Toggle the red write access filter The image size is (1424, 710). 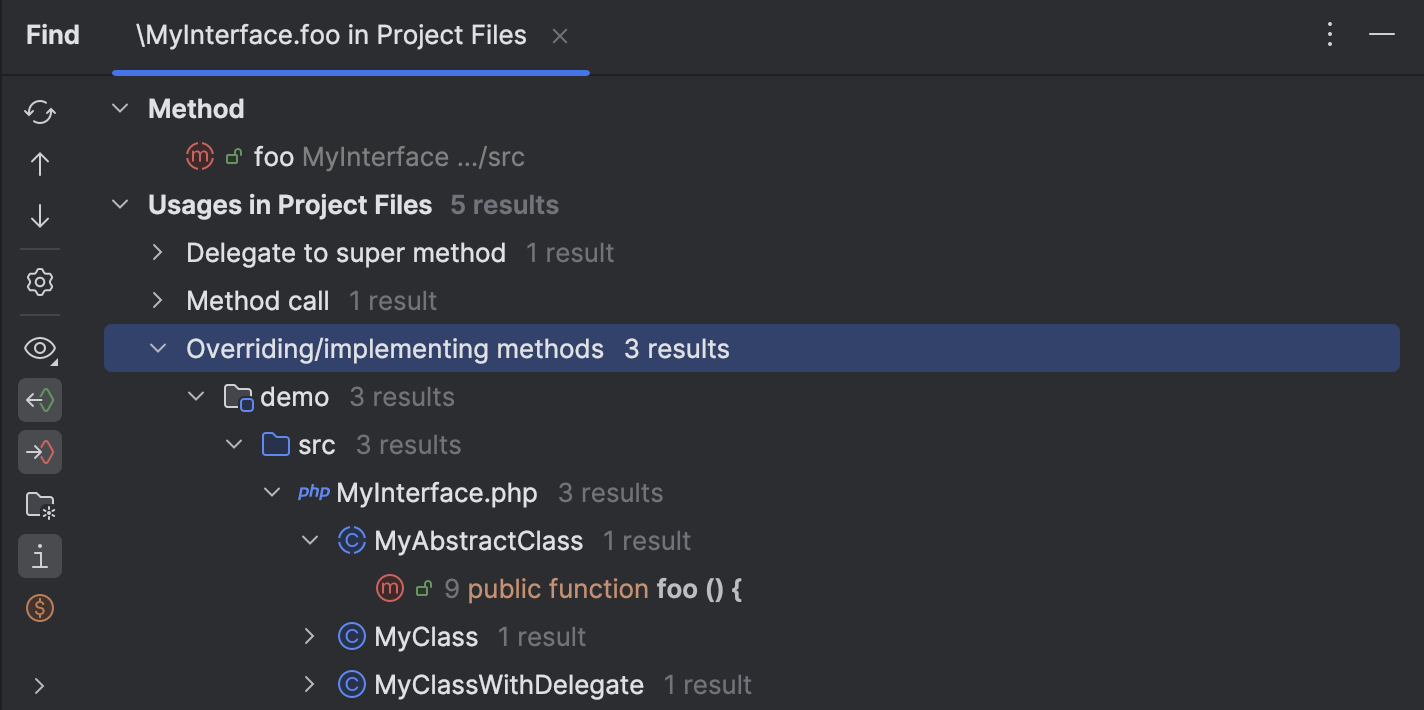(40, 452)
